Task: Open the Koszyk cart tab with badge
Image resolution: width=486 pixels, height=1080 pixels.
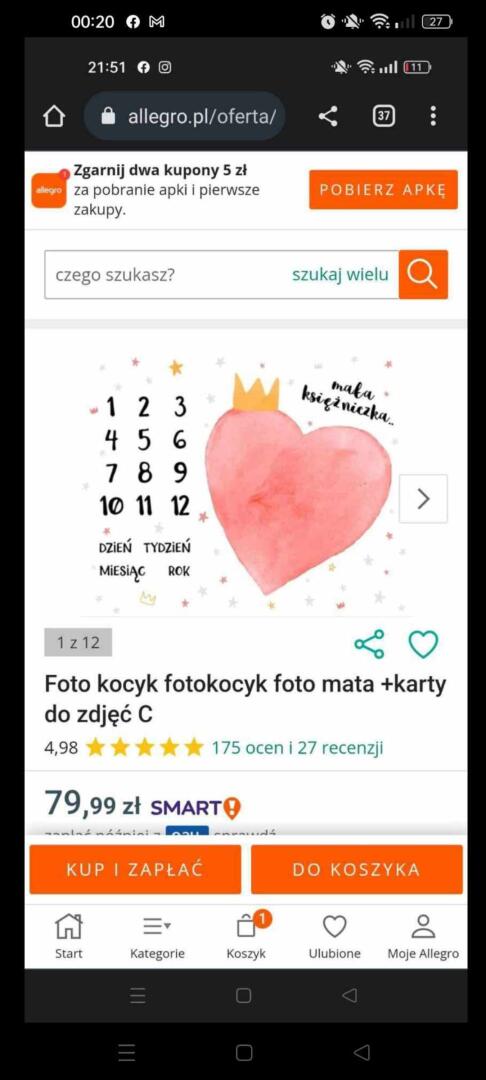Action: (x=246, y=937)
